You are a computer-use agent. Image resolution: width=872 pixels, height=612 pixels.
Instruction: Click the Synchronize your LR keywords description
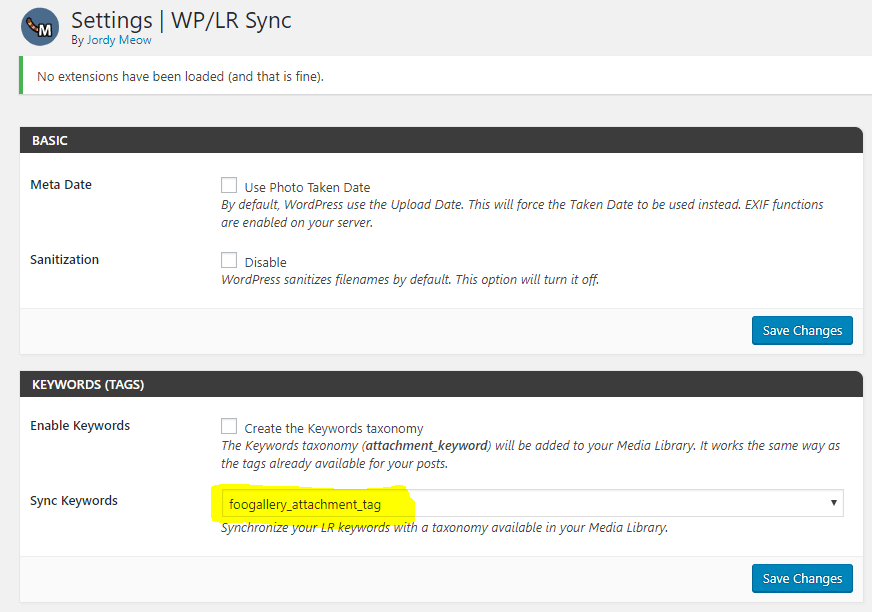point(444,527)
